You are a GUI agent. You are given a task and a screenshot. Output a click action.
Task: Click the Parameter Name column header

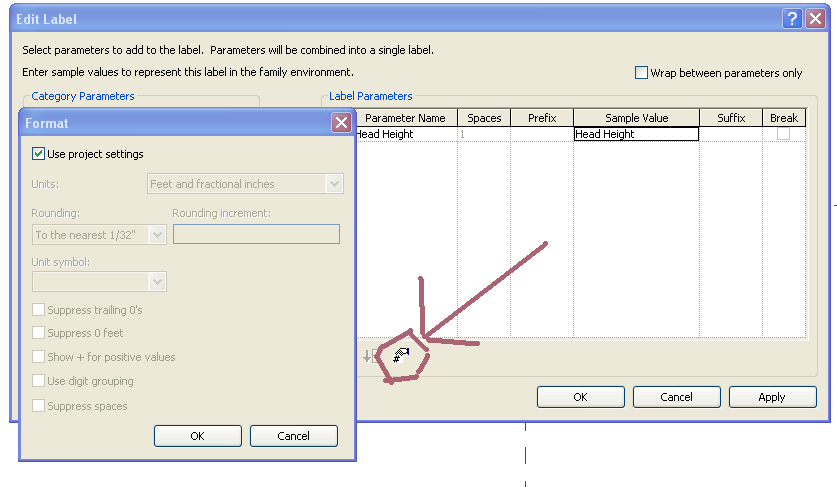[x=406, y=118]
